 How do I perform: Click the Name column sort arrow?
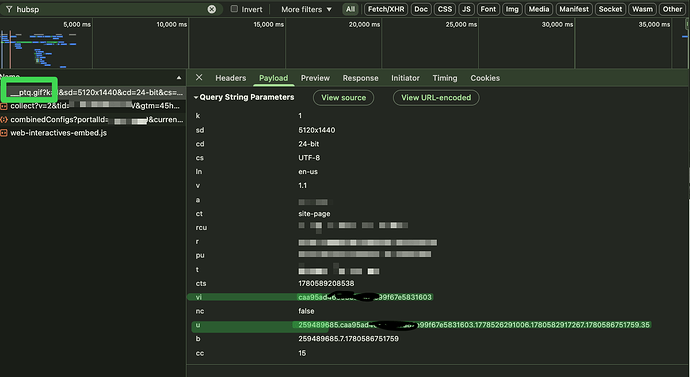179,77
